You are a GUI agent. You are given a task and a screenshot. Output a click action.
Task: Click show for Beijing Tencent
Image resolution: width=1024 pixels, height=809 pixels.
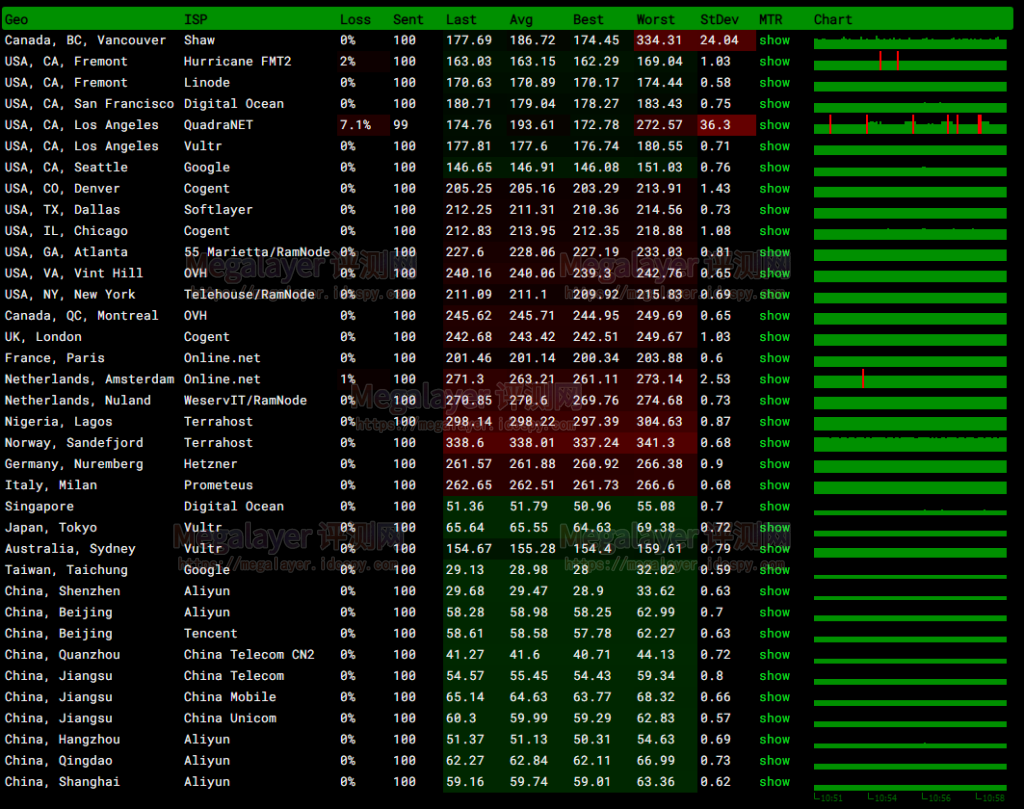pos(775,633)
